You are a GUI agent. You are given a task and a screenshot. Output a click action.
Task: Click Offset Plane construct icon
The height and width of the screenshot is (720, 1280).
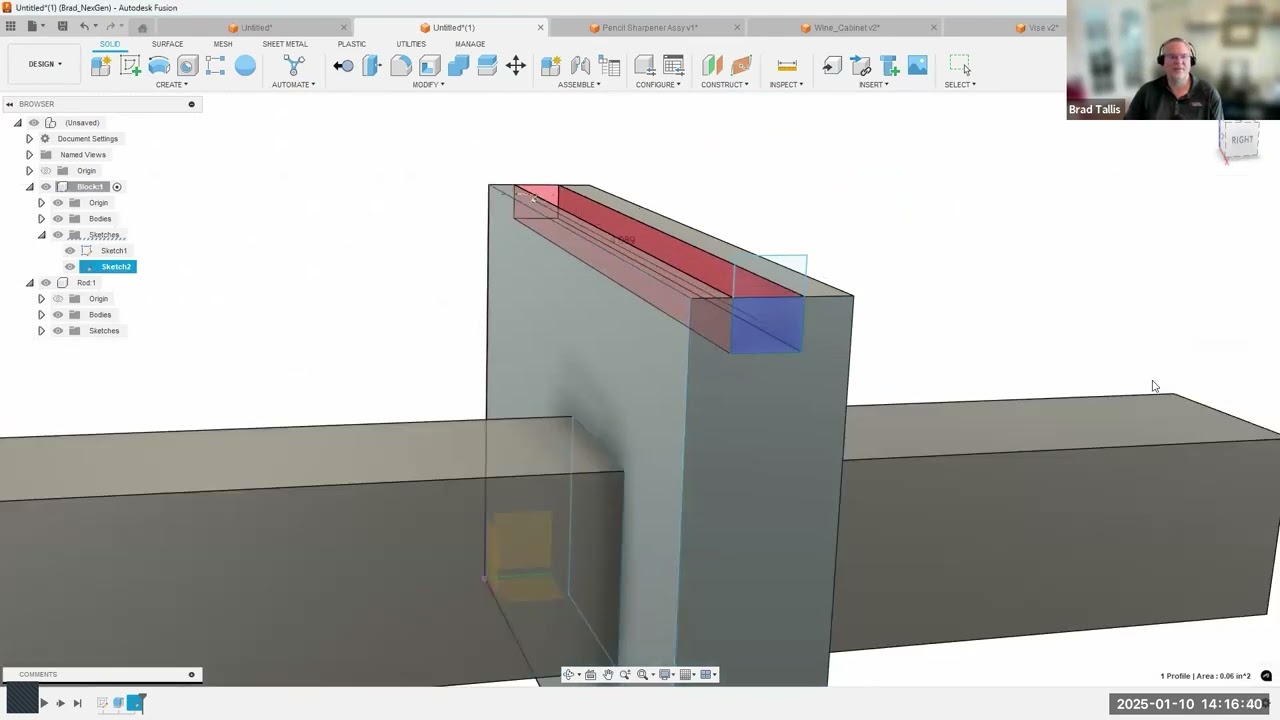[x=712, y=66]
